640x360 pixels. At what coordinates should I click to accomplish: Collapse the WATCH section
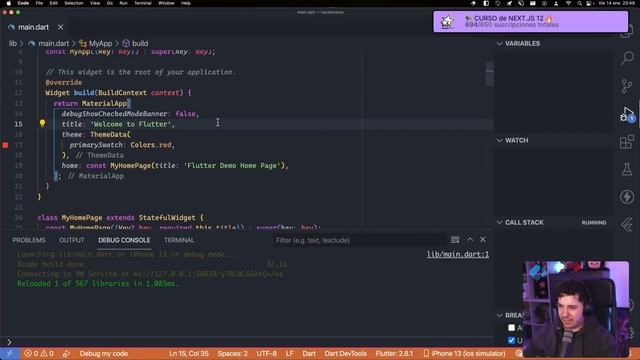[499, 140]
